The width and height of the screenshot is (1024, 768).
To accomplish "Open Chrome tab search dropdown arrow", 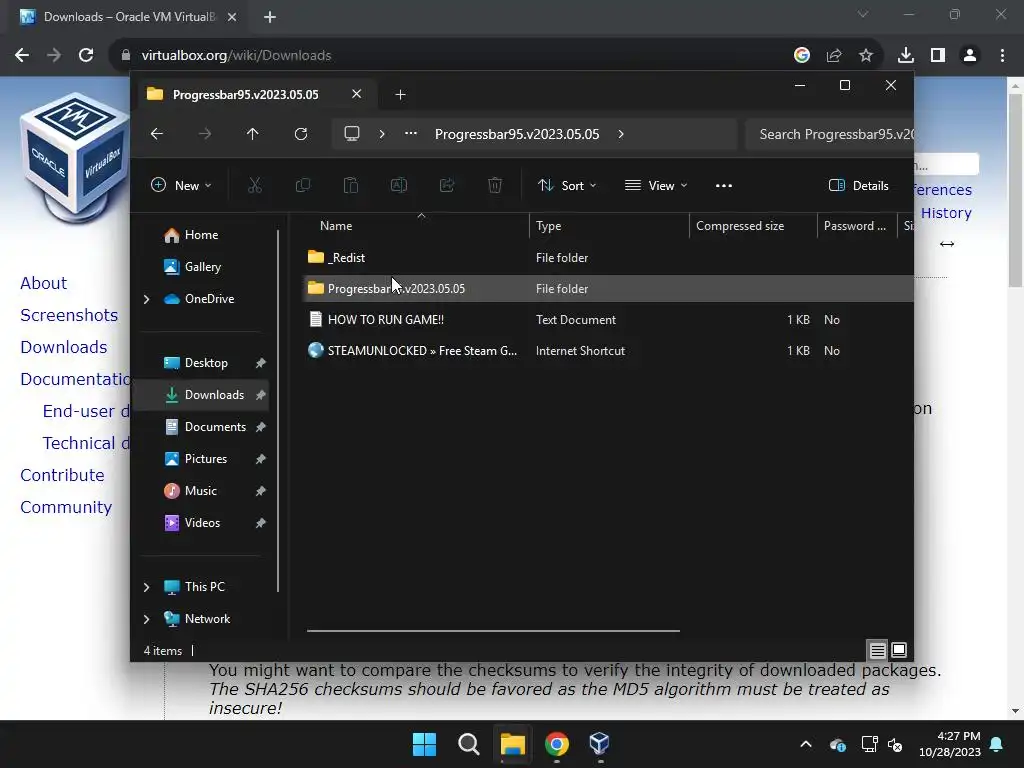I will (x=863, y=14).
